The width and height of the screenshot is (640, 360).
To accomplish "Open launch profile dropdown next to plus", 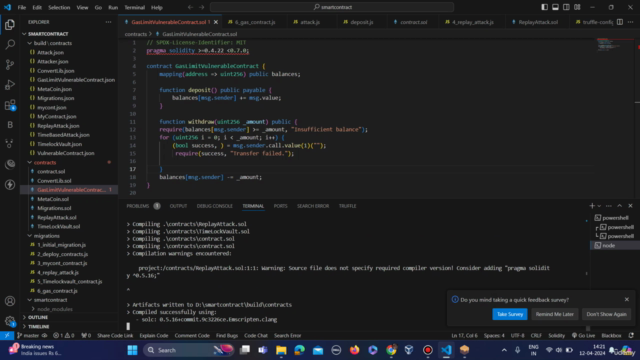I will (599, 206).
